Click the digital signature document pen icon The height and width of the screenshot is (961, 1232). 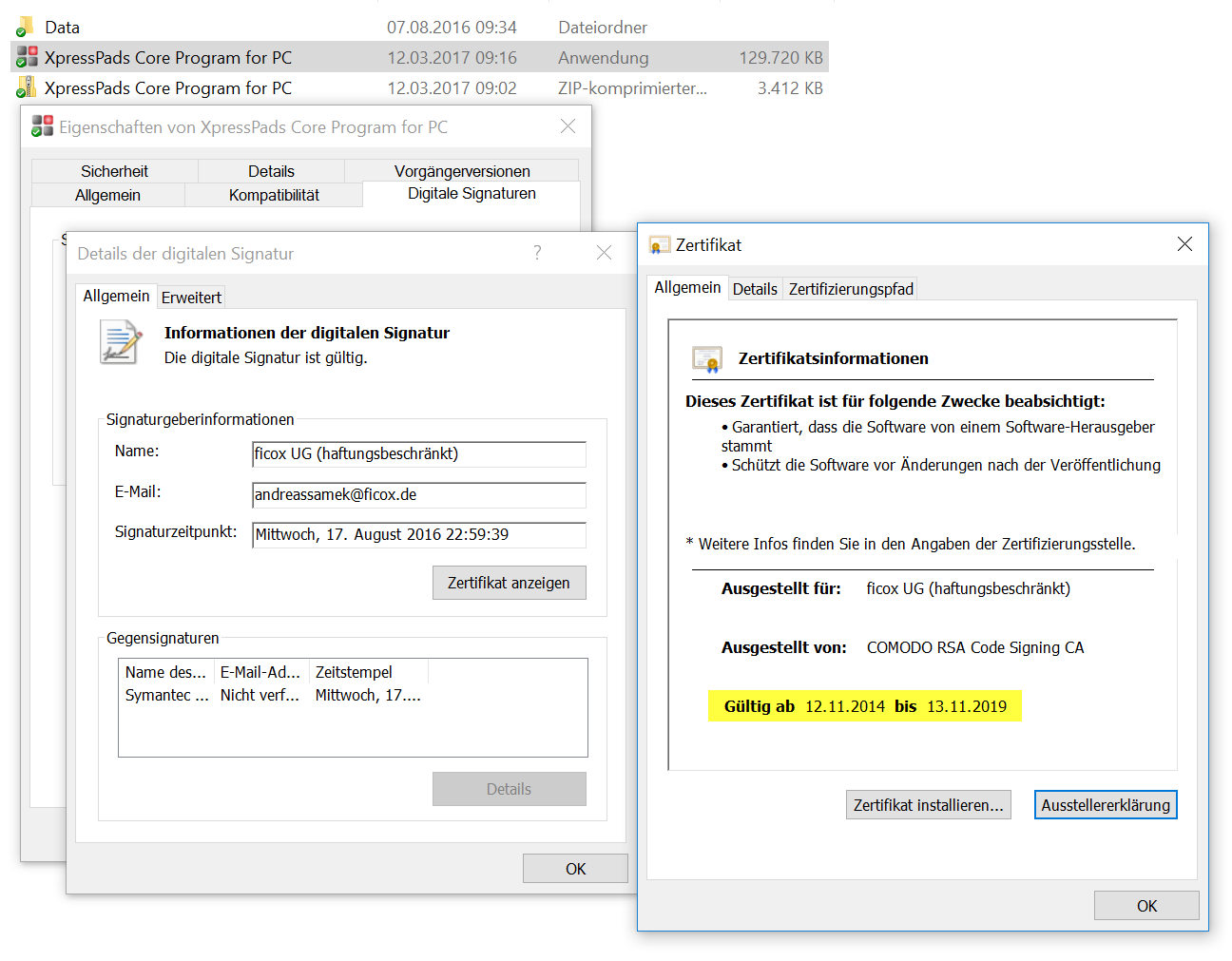coord(121,342)
